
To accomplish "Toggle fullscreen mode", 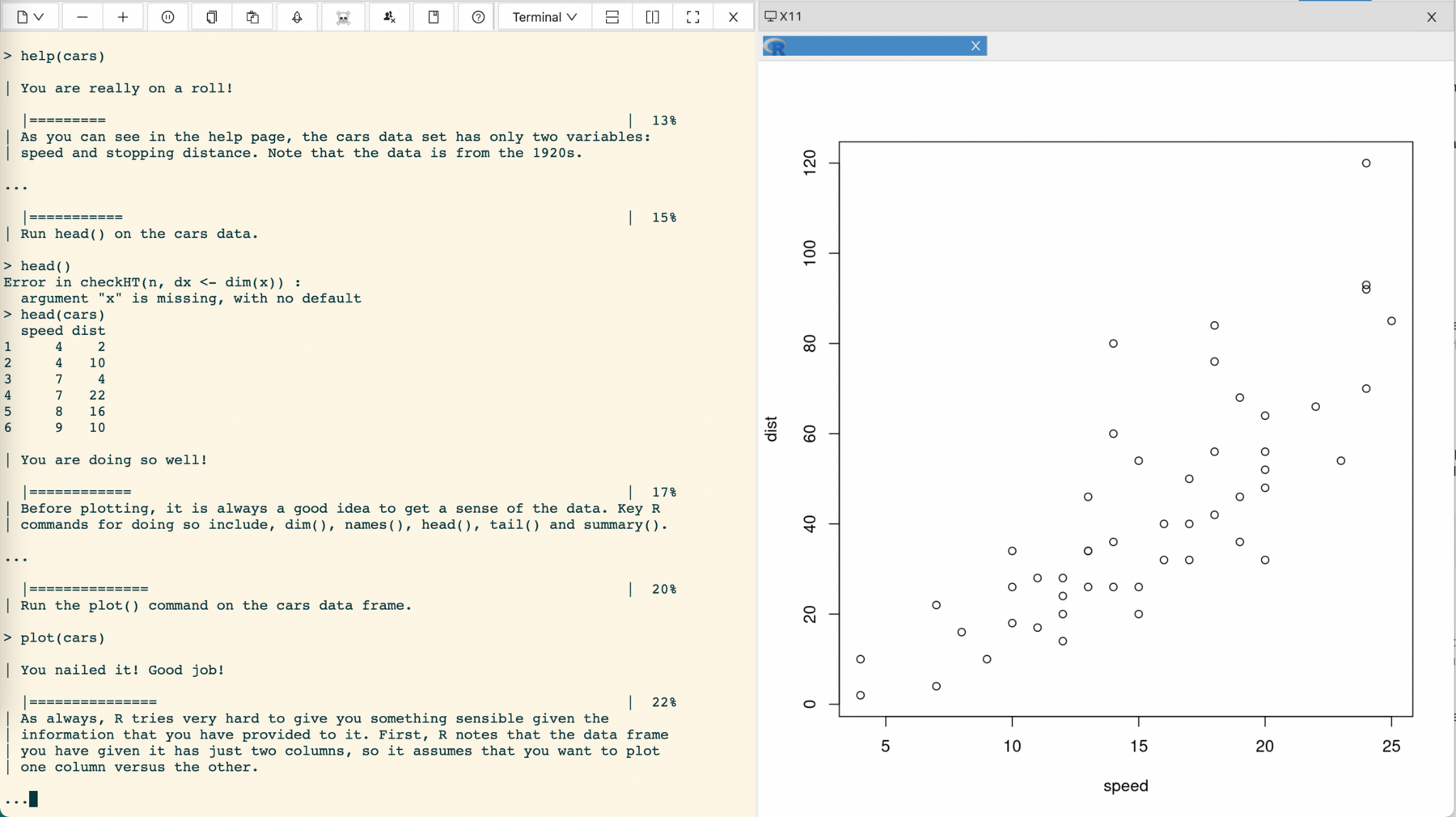I will [x=692, y=16].
